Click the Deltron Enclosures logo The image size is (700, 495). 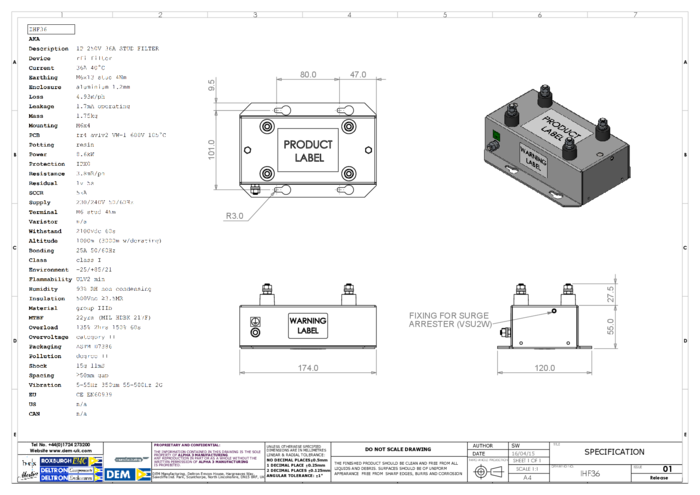(71, 478)
